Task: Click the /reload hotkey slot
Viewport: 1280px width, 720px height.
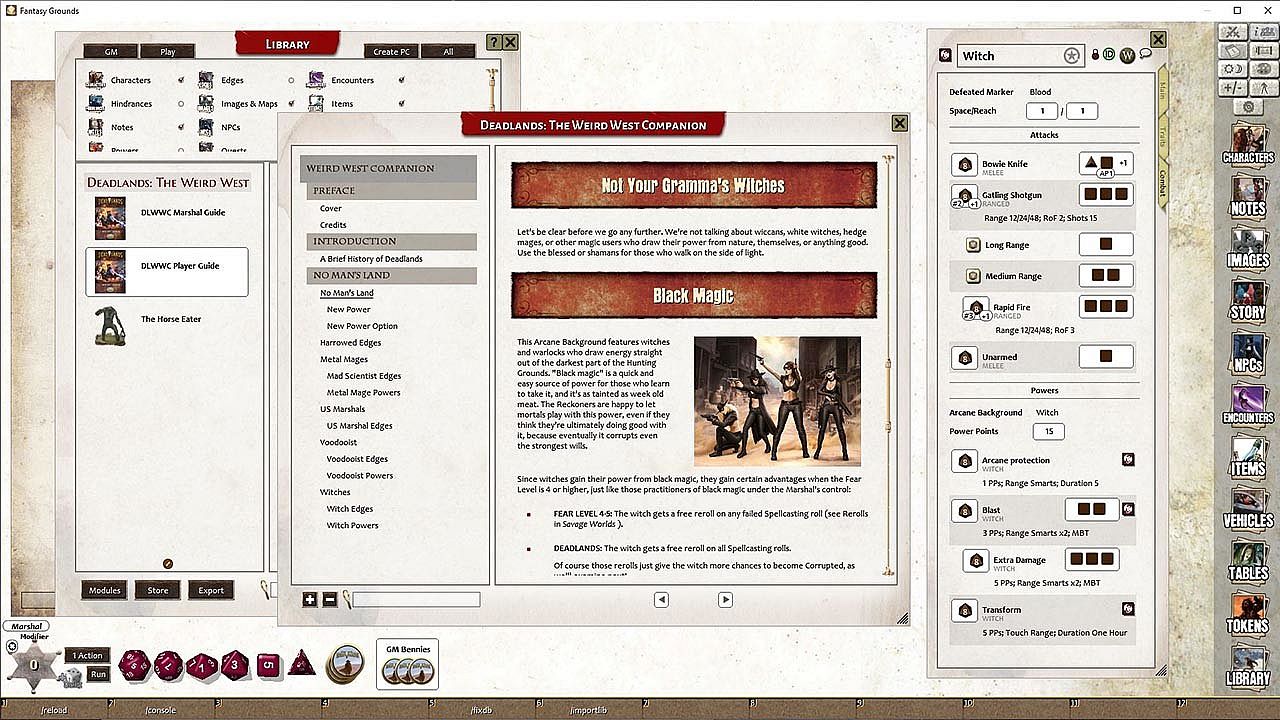Action: [x=53, y=710]
